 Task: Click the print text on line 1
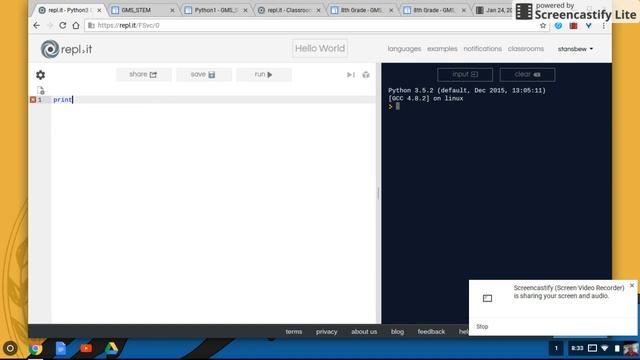click(x=62, y=100)
